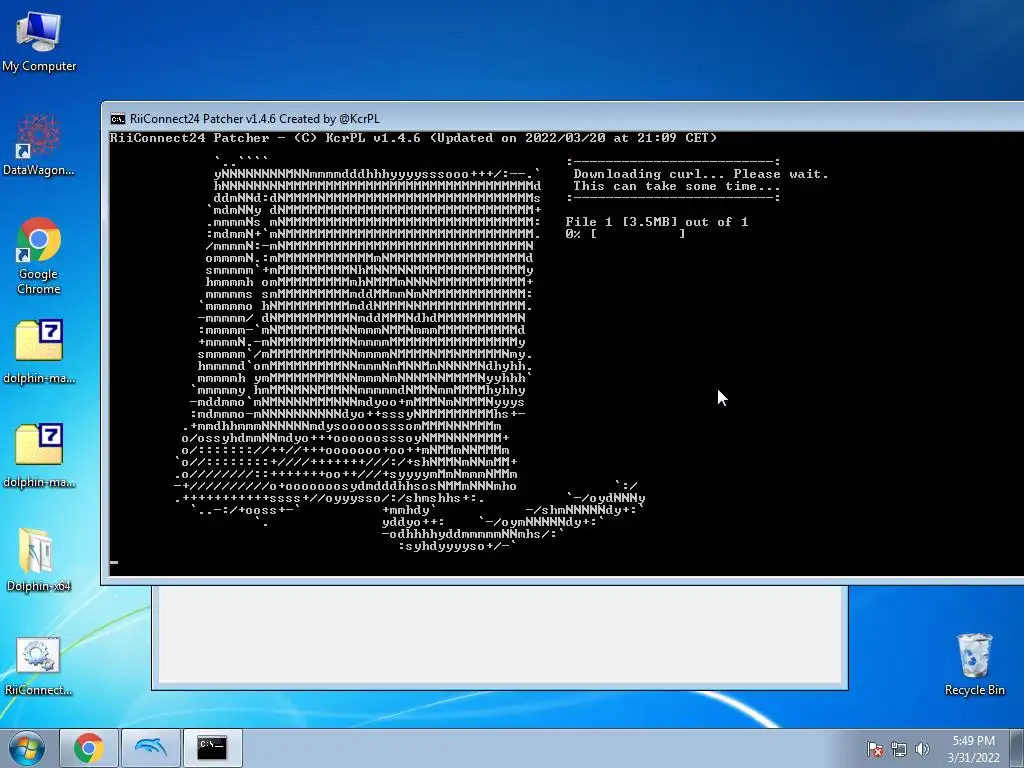The width and height of the screenshot is (1024, 768).
Task: Open the clock showing 5:49 PM
Action: point(973,749)
